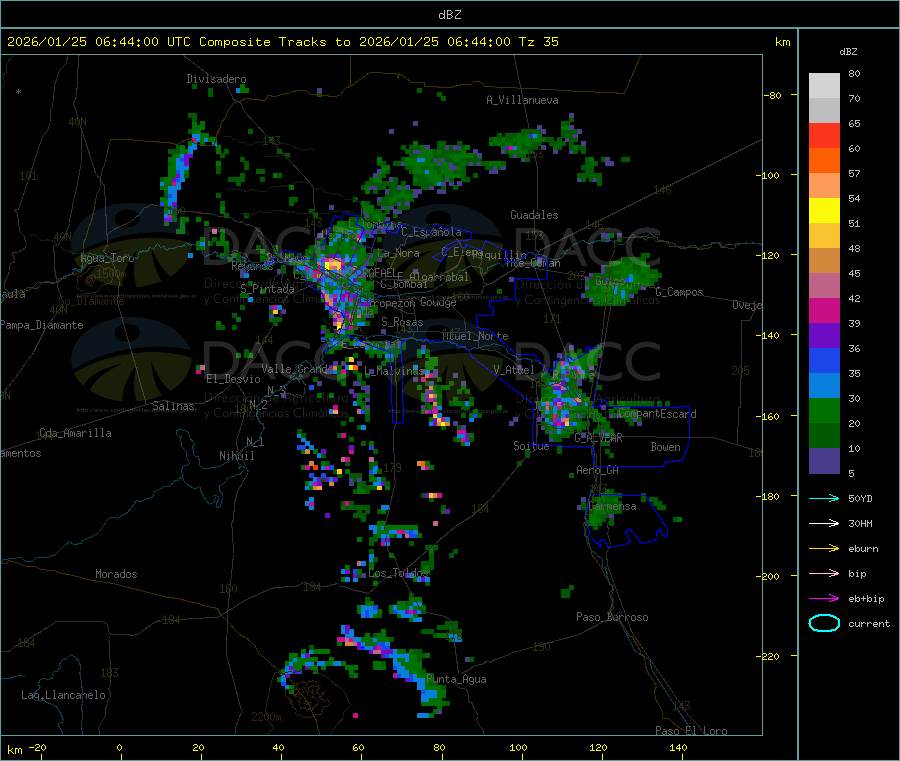Click the Aero_GA place label
The image size is (900, 761).
pos(598,470)
